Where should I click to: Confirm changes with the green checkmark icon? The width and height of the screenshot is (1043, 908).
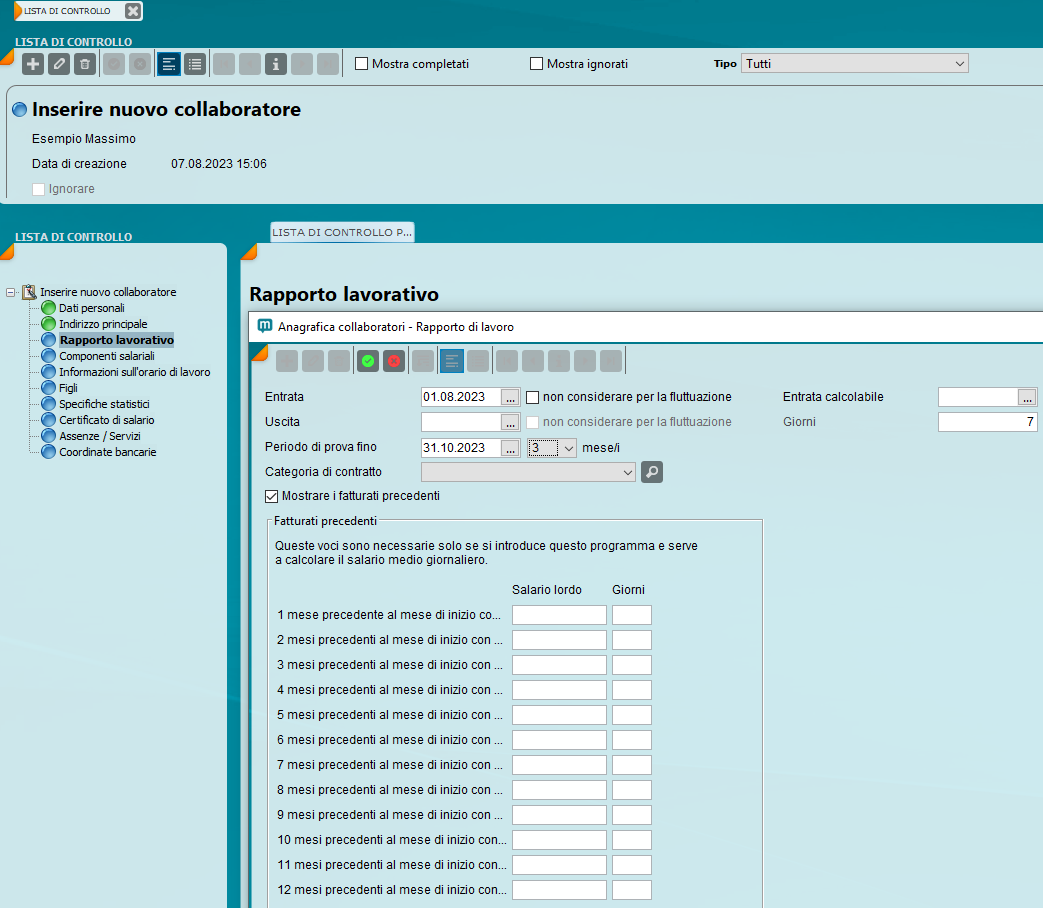pyautogui.click(x=368, y=361)
